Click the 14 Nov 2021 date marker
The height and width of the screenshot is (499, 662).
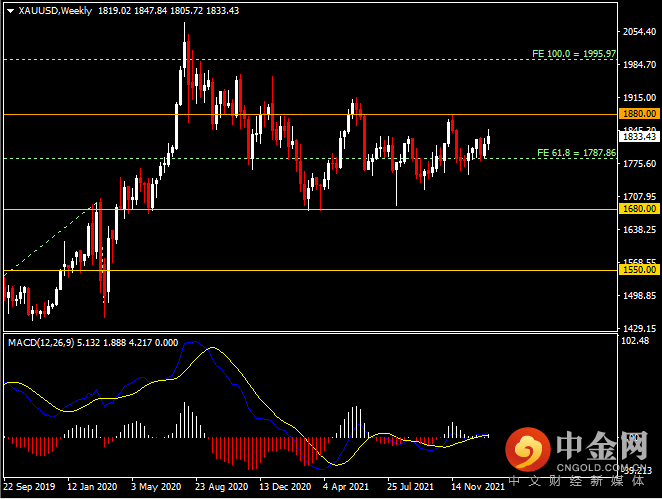(x=478, y=487)
